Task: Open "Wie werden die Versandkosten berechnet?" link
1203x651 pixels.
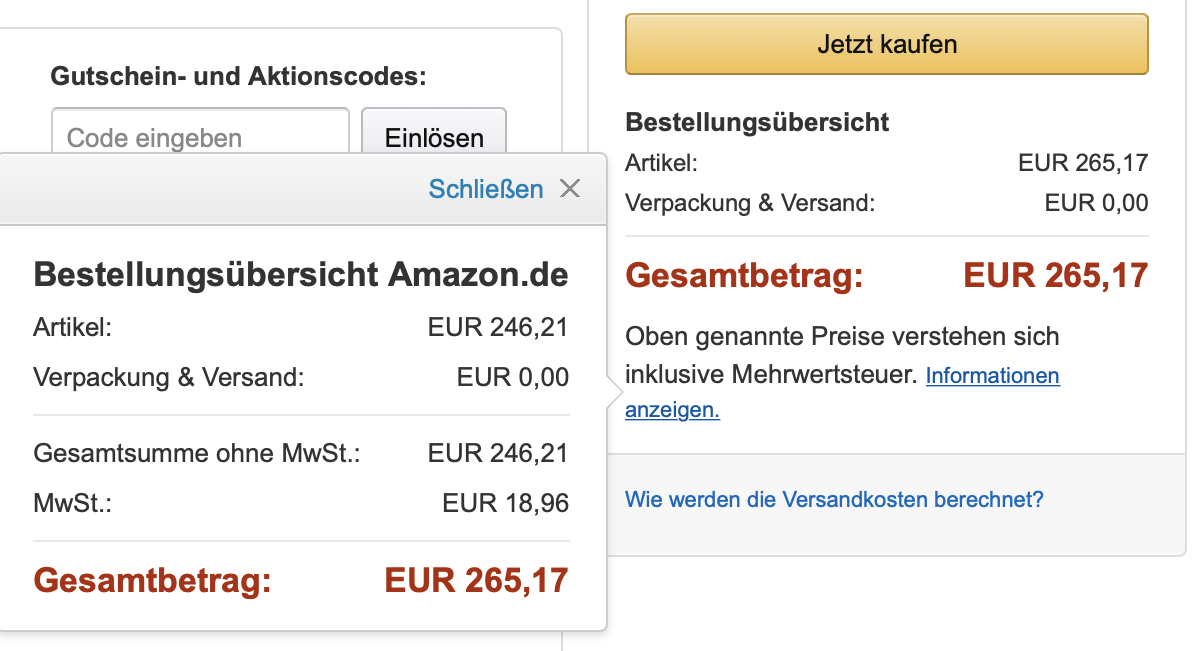Action: [834, 499]
